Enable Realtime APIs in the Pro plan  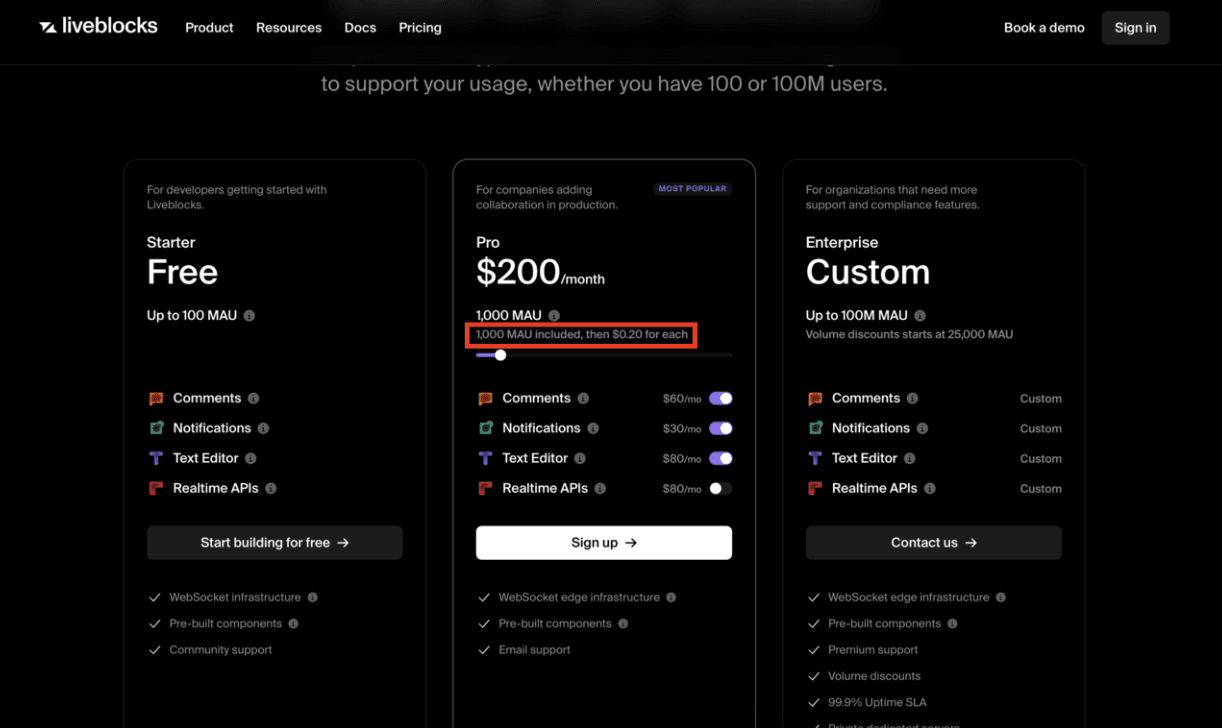point(721,488)
